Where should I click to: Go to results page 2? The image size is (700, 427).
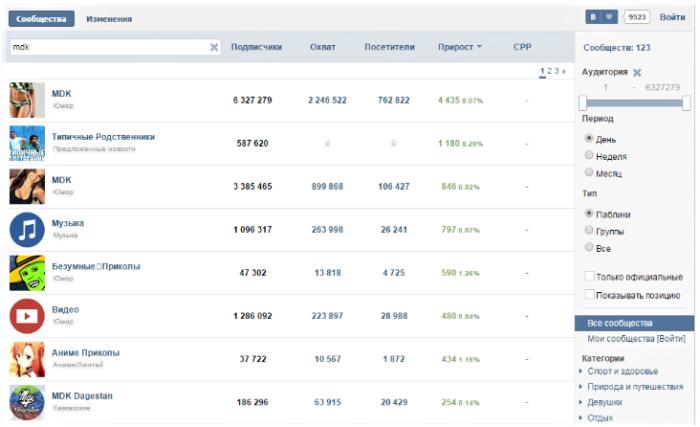[x=550, y=71]
